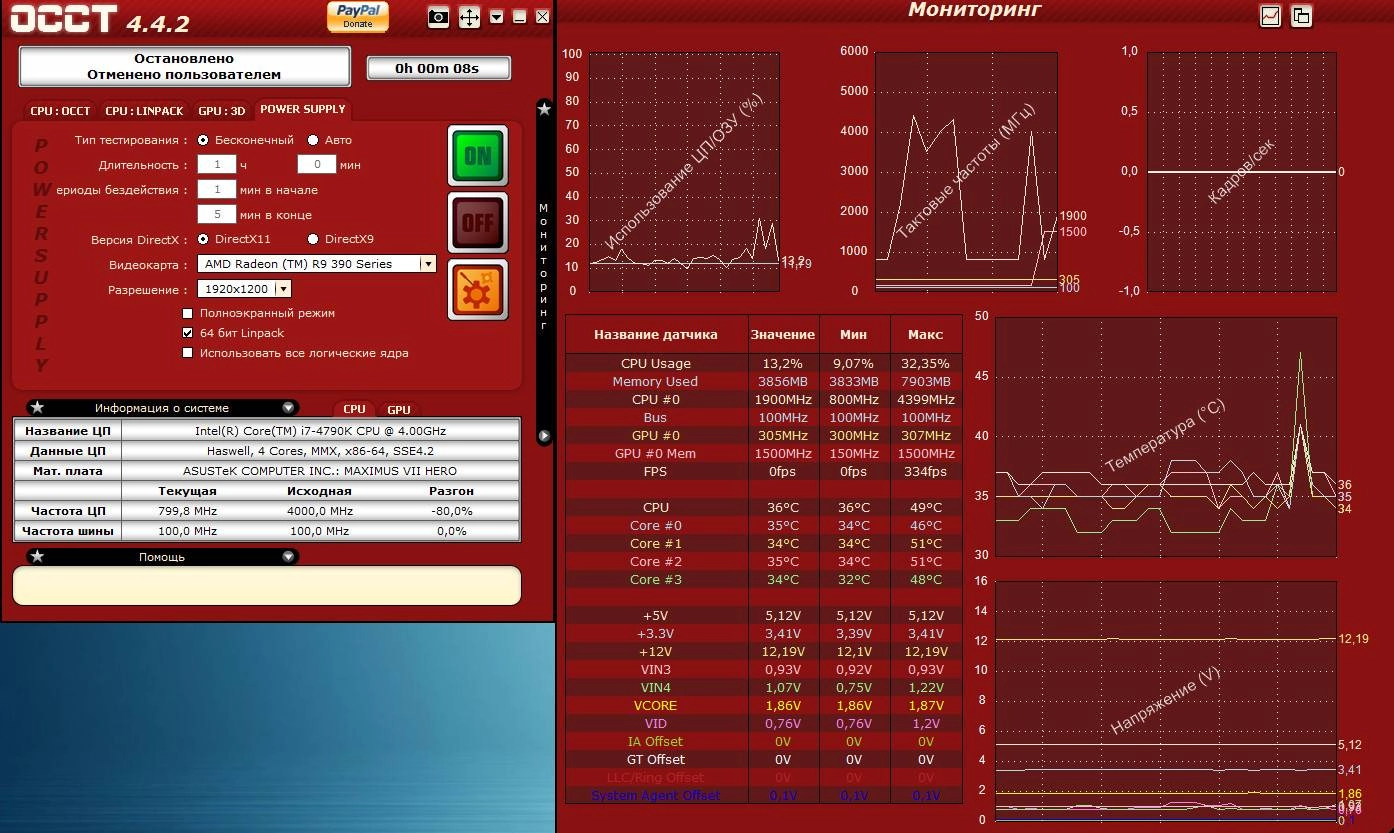The image size is (1394, 833).
Task: Click the Использование ЦП/ОЗУ graph
Action: (684, 172)
